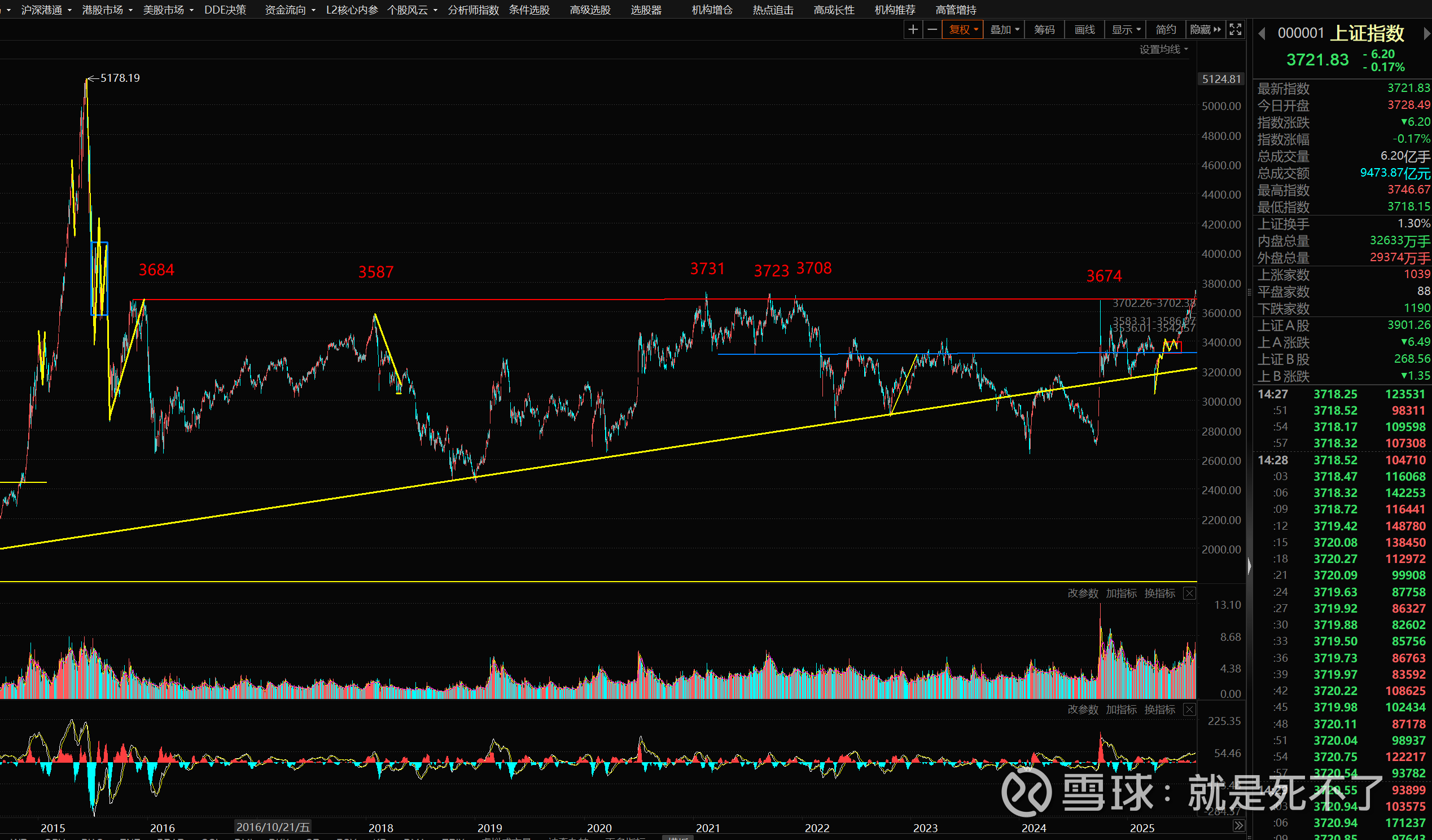This screenshot has width=1432, height=840.
Task: Expand the 沪深港通 menu
Action: pos(46,10)
